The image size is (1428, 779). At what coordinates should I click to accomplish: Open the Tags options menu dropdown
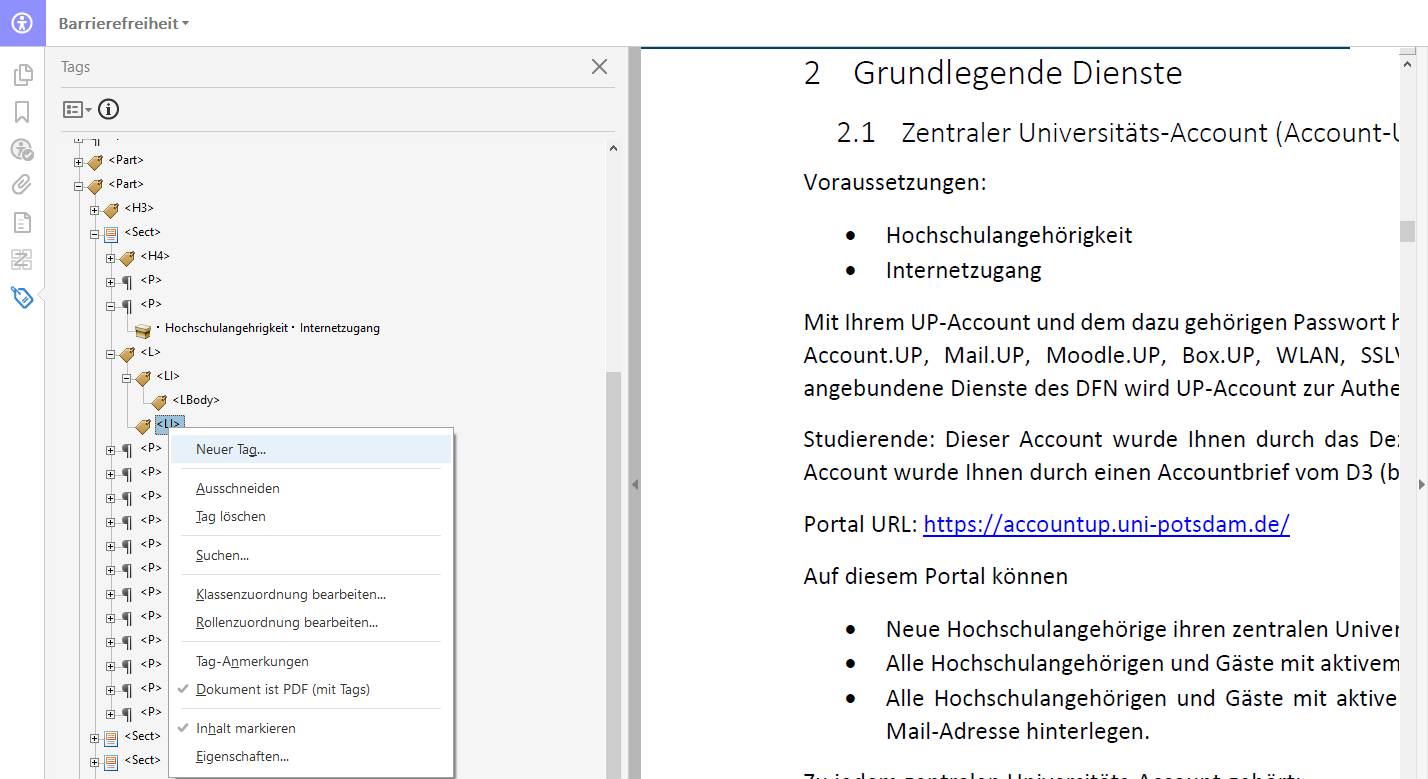tap(77, 109)
